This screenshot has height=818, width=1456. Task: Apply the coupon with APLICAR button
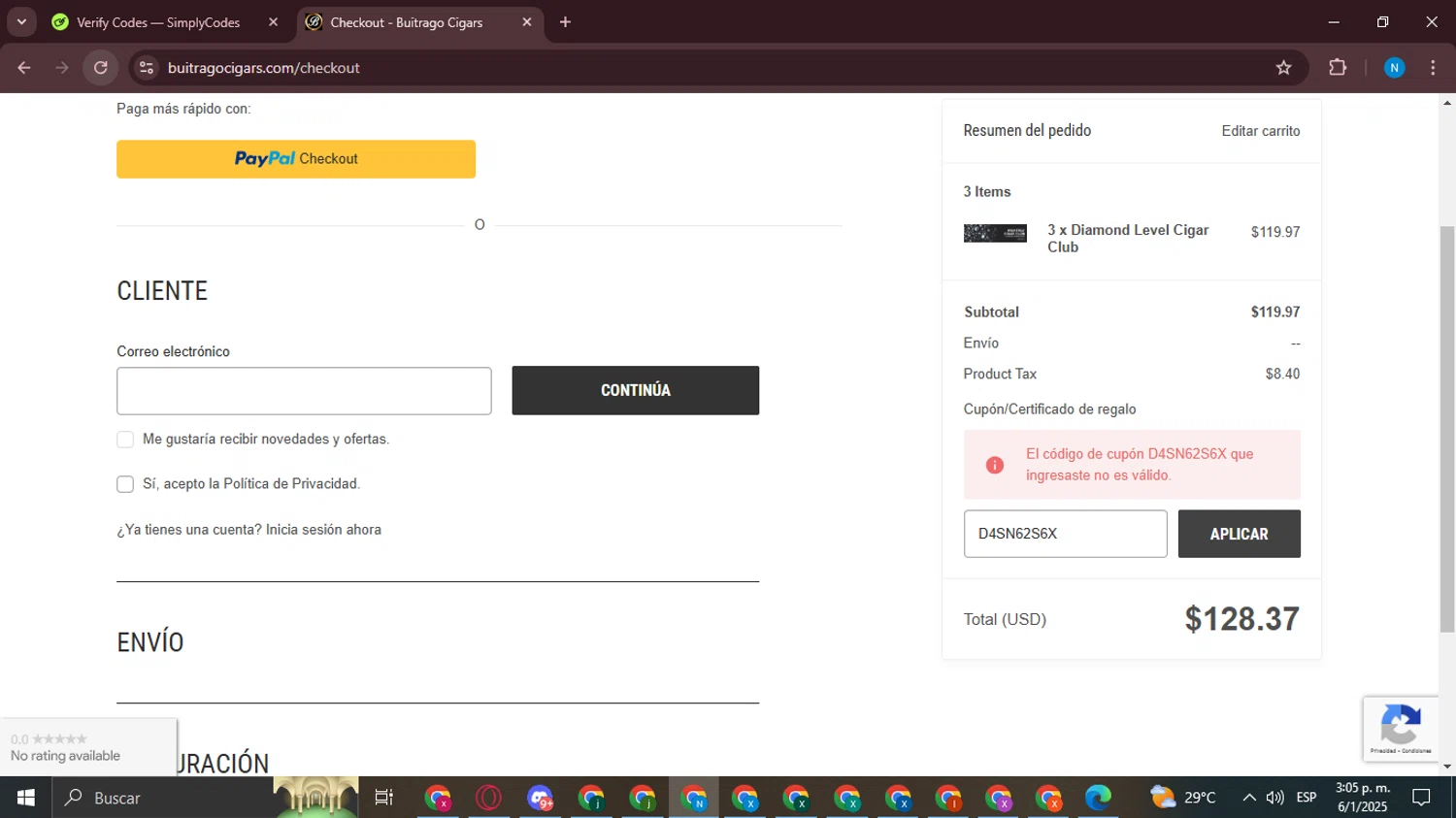pos(1239,534)
